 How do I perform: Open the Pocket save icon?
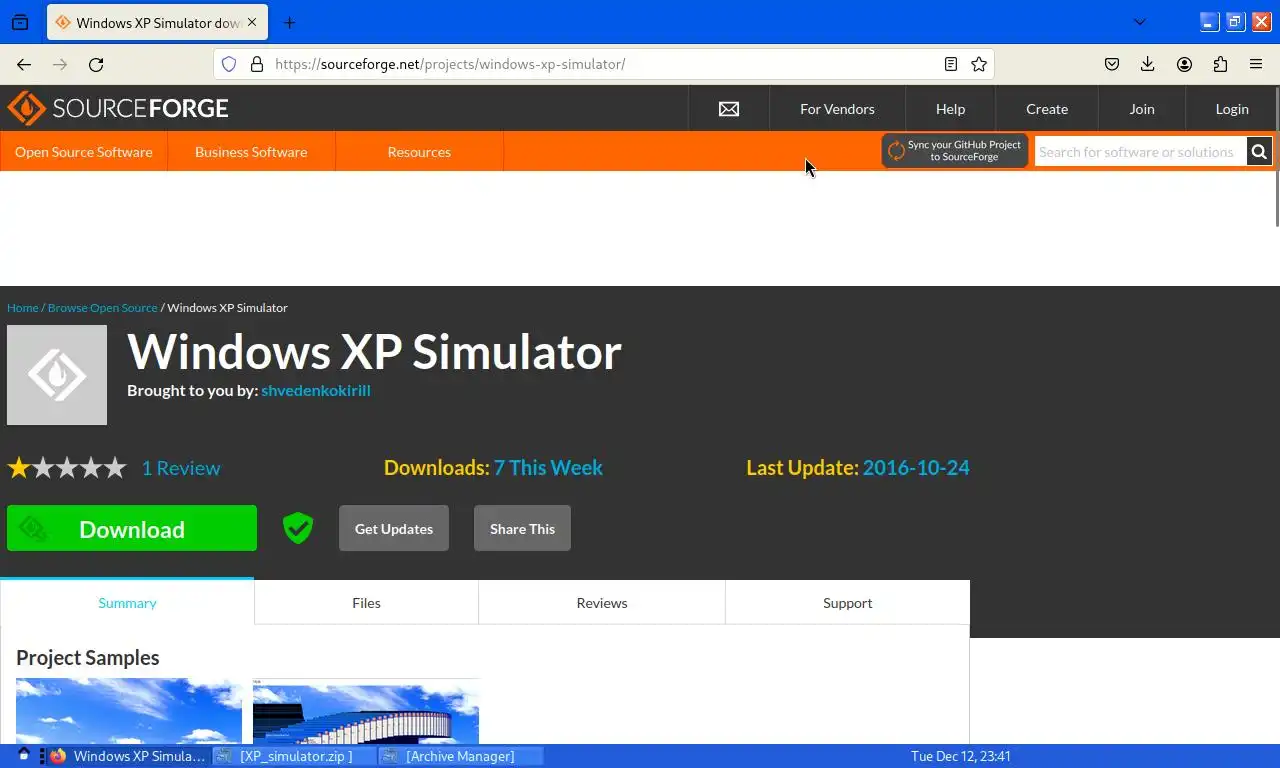[1112, 64]
